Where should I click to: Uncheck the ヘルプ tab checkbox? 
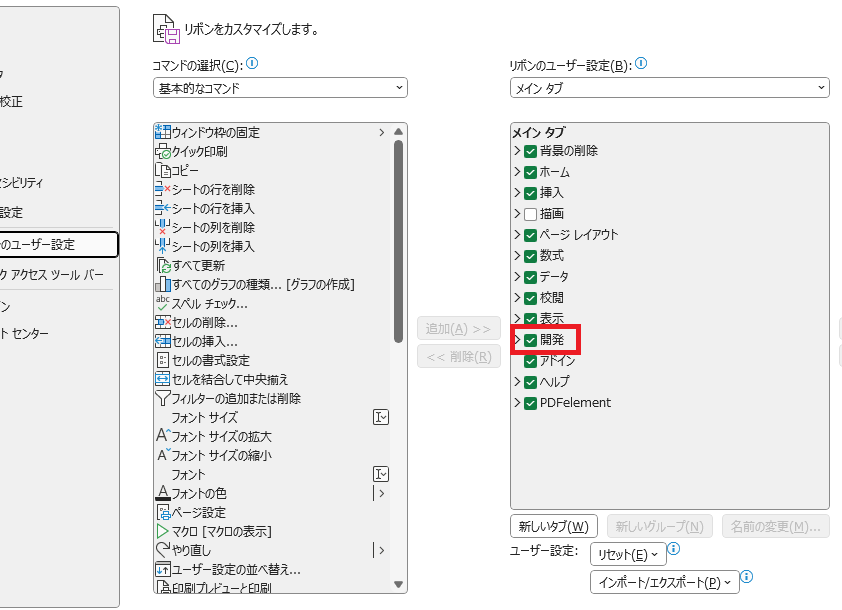(x=529, y=382)
